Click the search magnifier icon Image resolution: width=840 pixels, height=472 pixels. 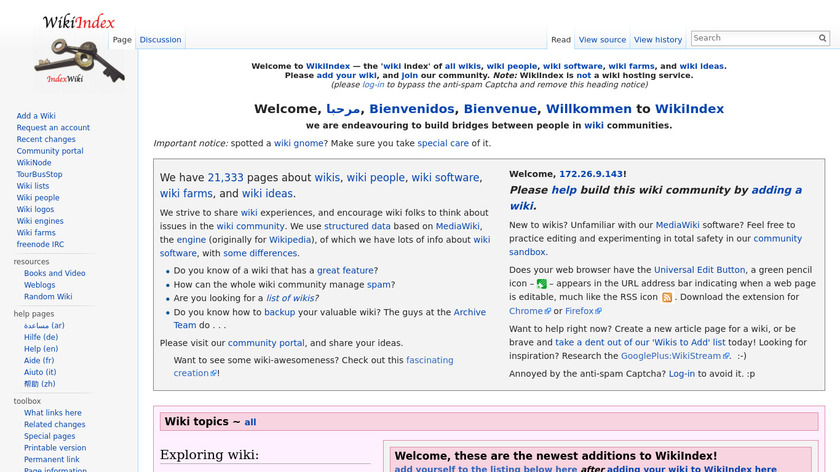tap(822, 38)
